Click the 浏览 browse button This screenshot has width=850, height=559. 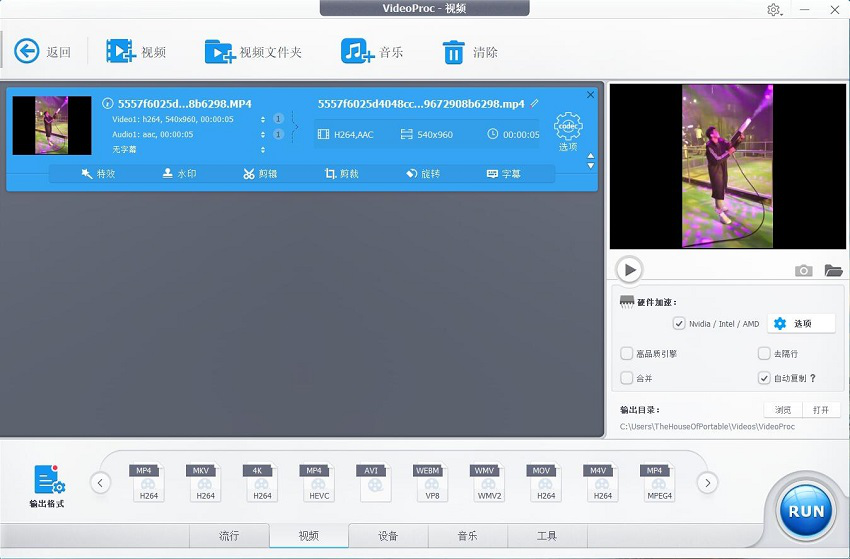pos(783,410)
